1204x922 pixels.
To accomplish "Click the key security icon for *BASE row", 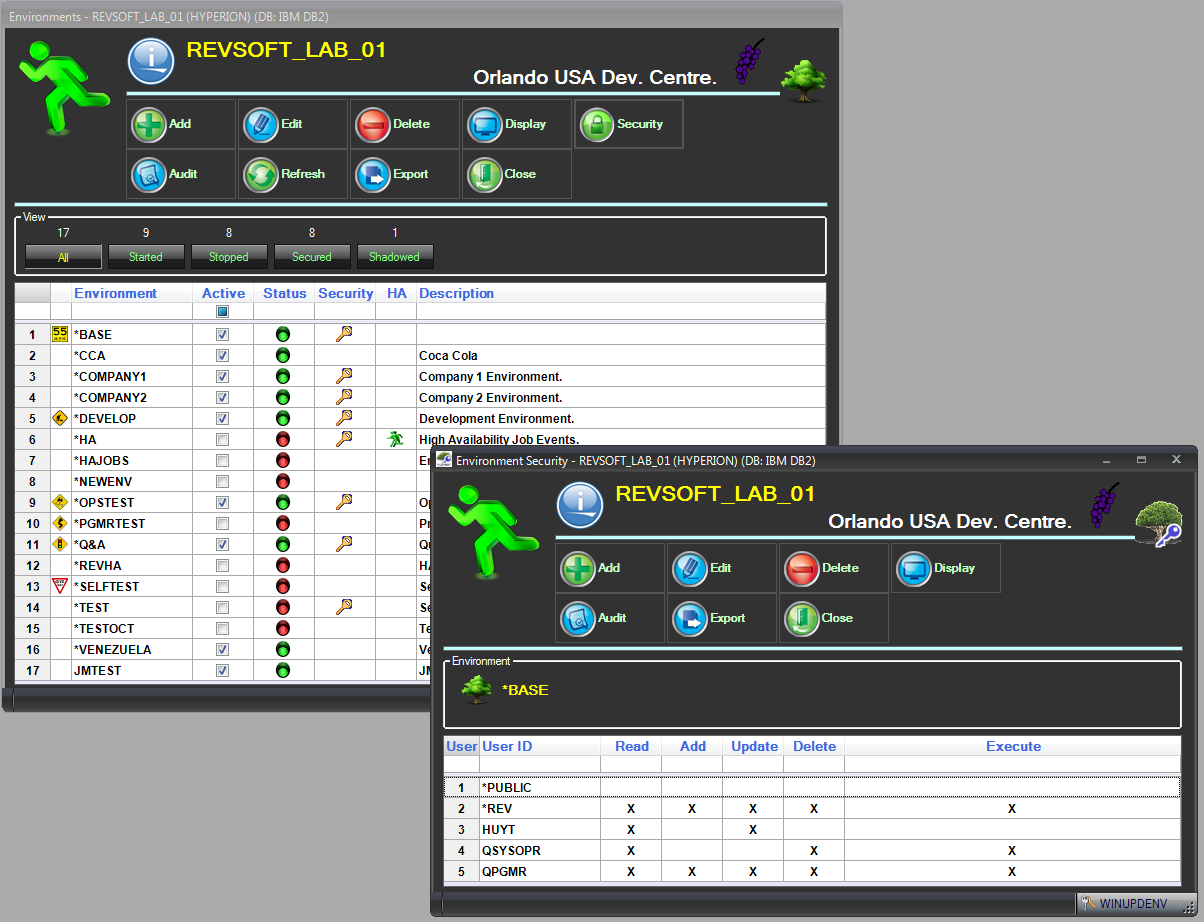I will (x=344, y=334).
